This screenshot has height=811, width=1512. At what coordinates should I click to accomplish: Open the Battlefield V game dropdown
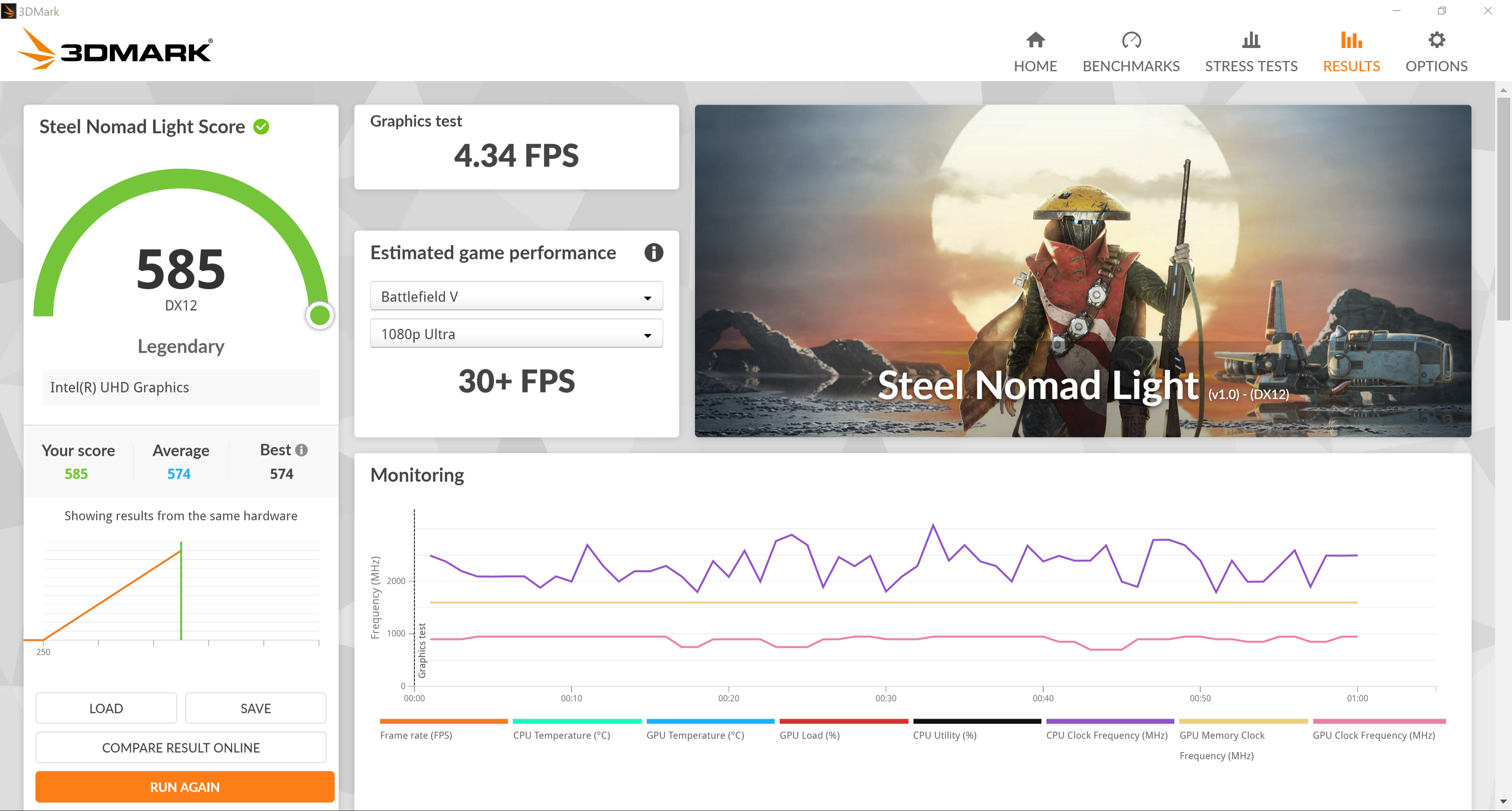click(x=516, y=296)
